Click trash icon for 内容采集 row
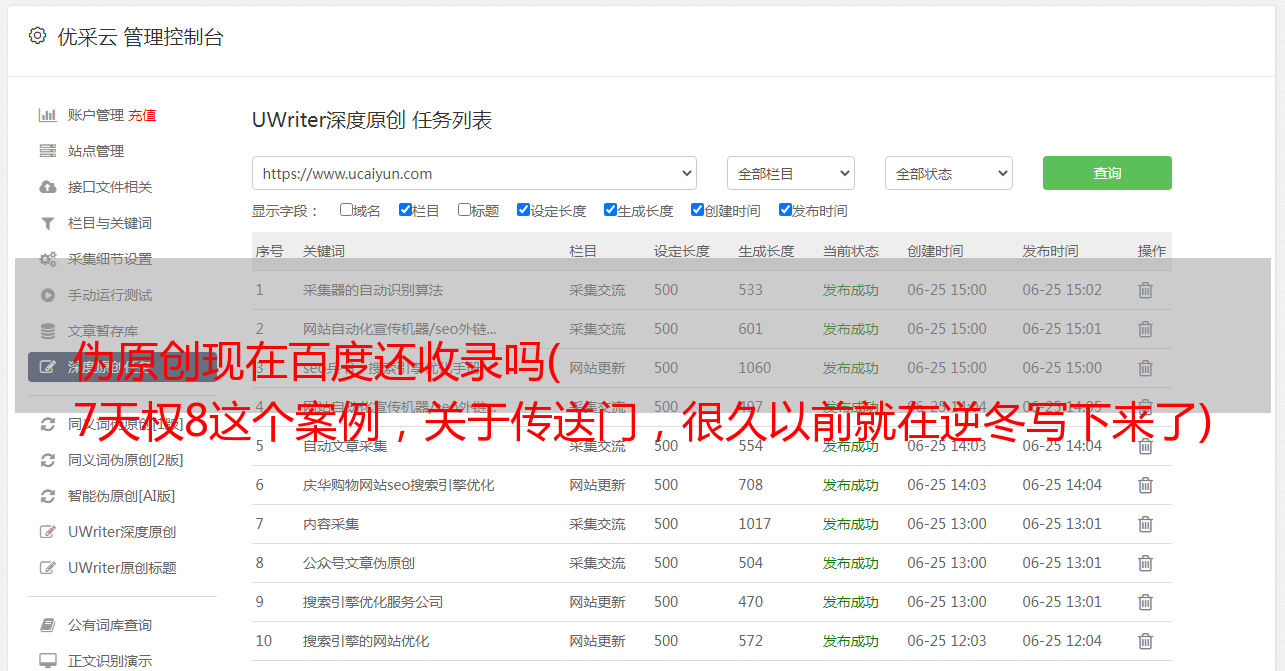1285x671 pixels. tap(1145, 524)
